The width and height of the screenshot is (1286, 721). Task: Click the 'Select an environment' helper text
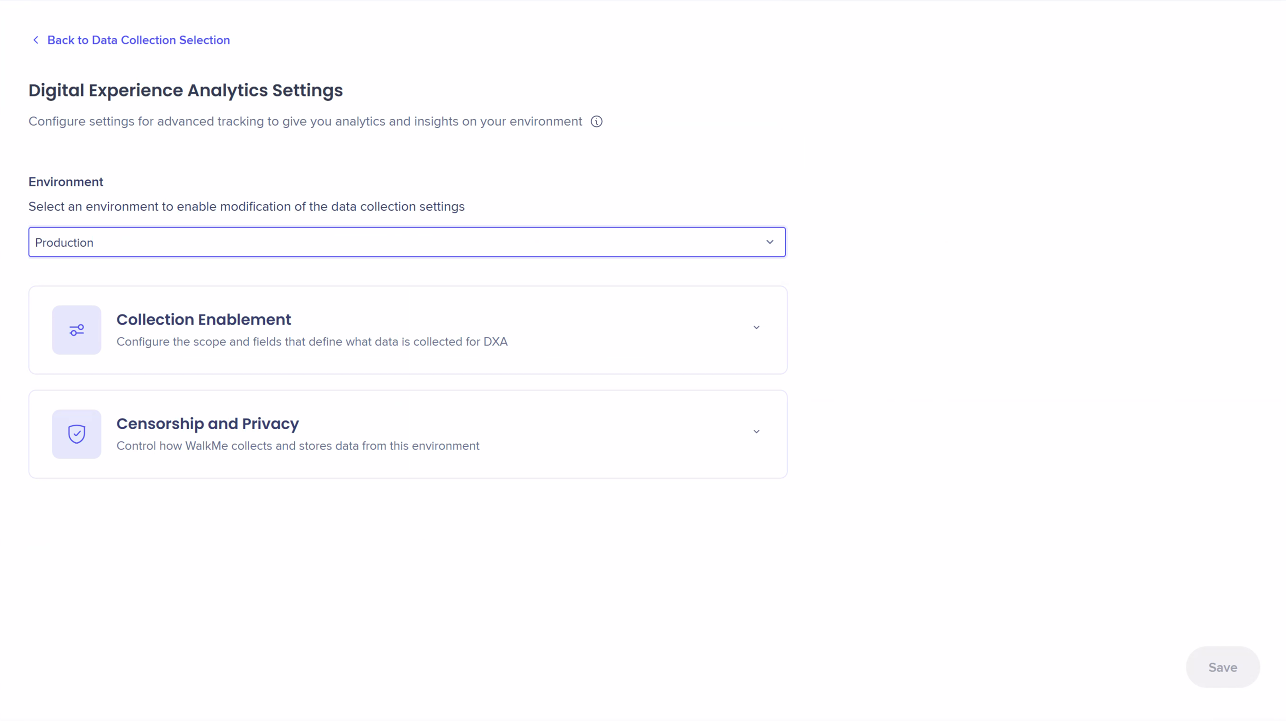pos(246,207)
